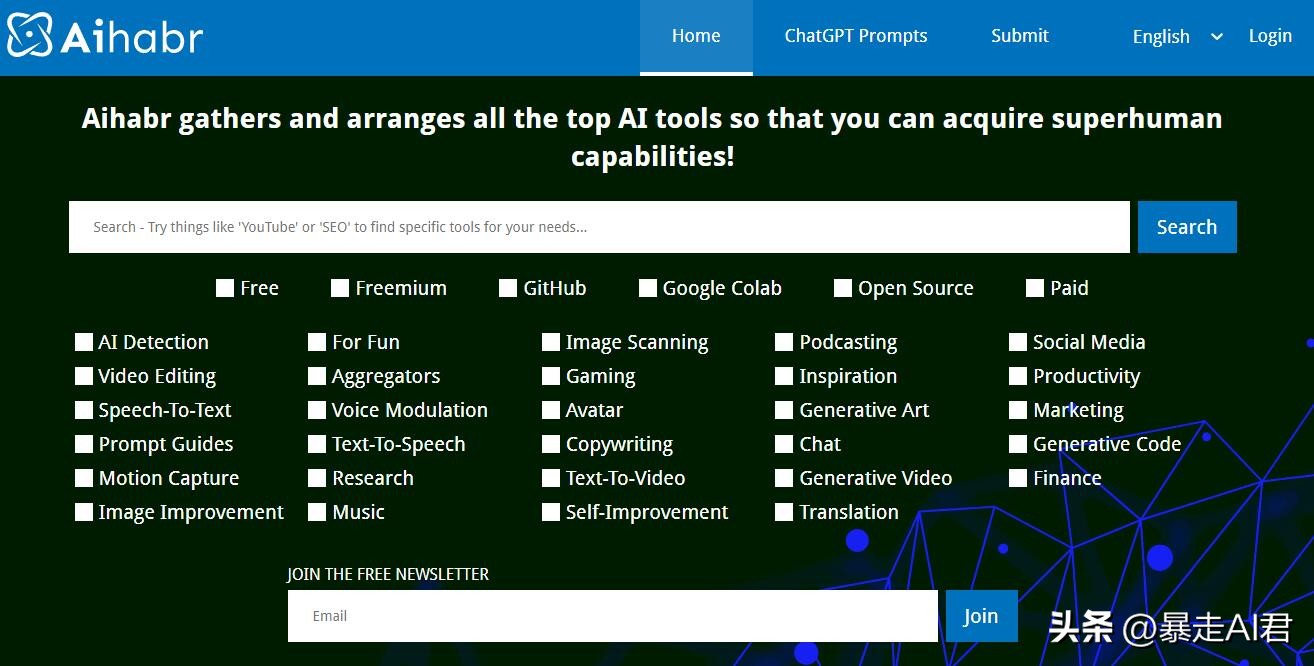
Task: Click the newsletter Email field
Action: [x=612, y=616]
